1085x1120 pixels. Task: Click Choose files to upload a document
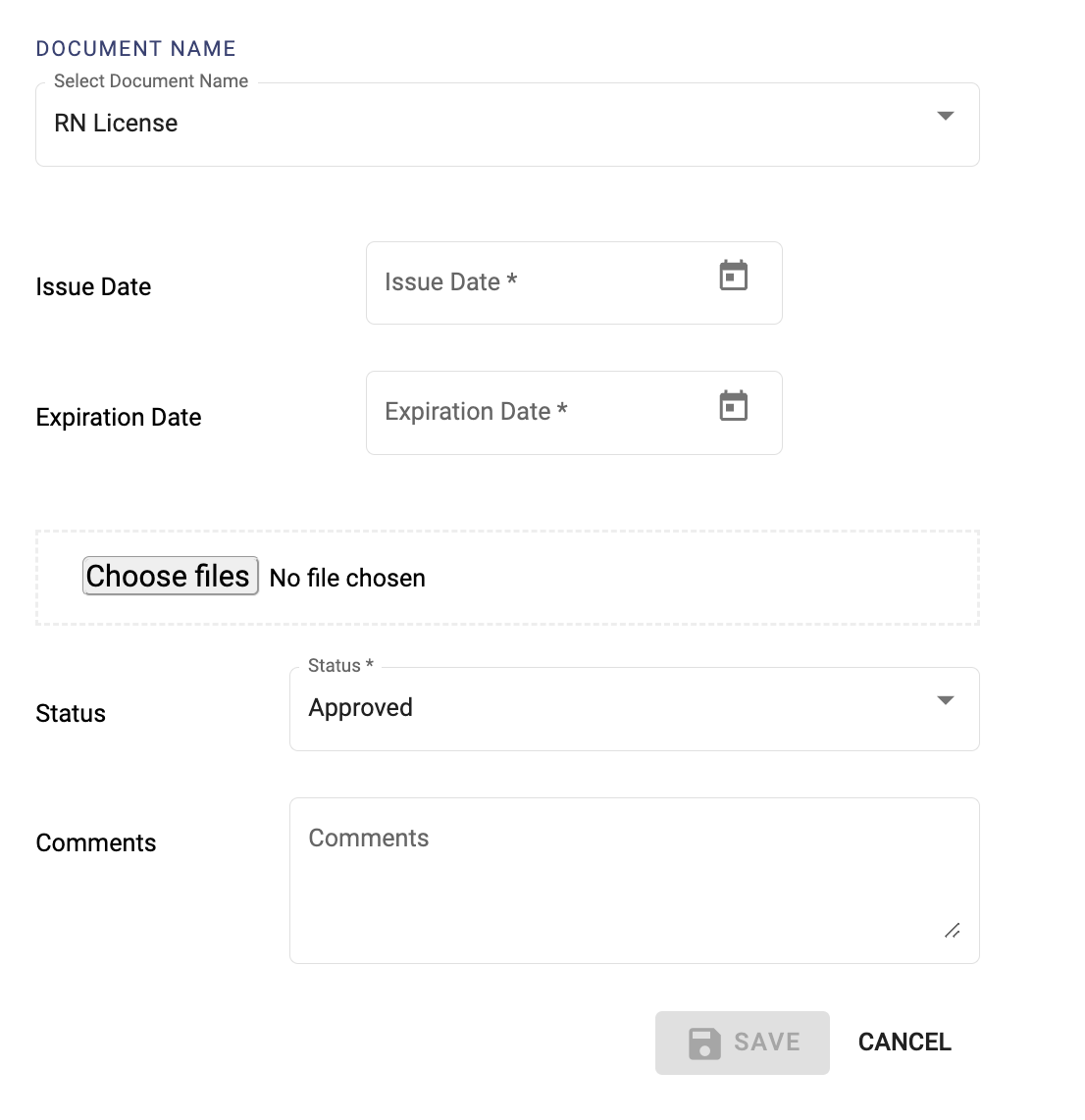tap(169, 576)
